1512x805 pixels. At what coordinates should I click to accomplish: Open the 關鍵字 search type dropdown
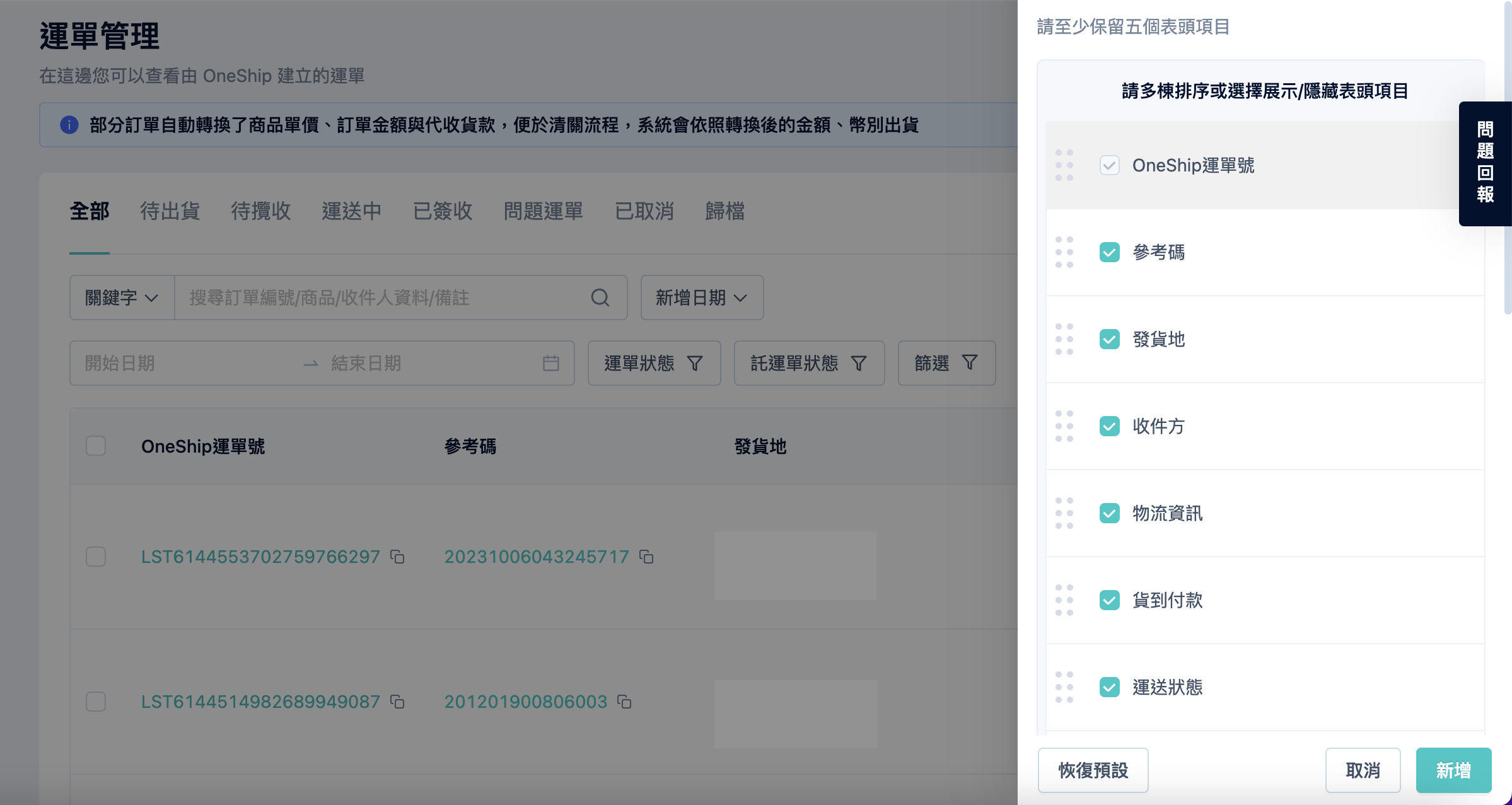[x=122, y=298]
